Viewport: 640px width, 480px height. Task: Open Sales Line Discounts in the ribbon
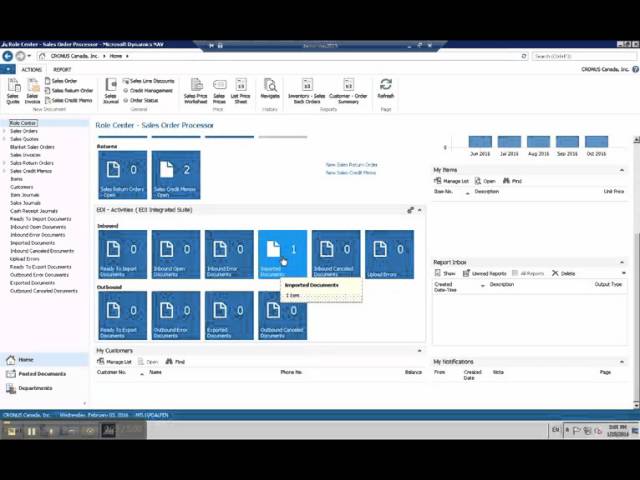[149, 81]
